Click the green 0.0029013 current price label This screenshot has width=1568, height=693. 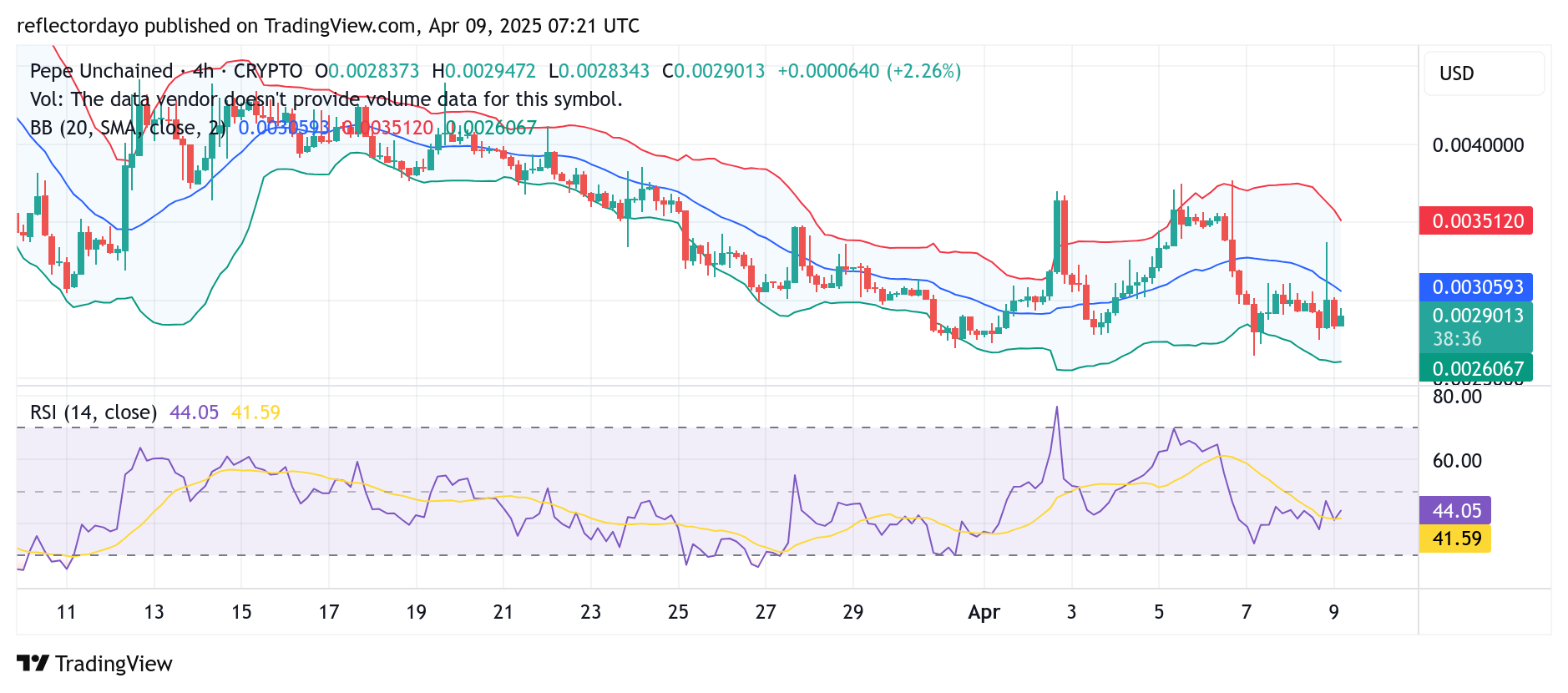[1476, 316]
